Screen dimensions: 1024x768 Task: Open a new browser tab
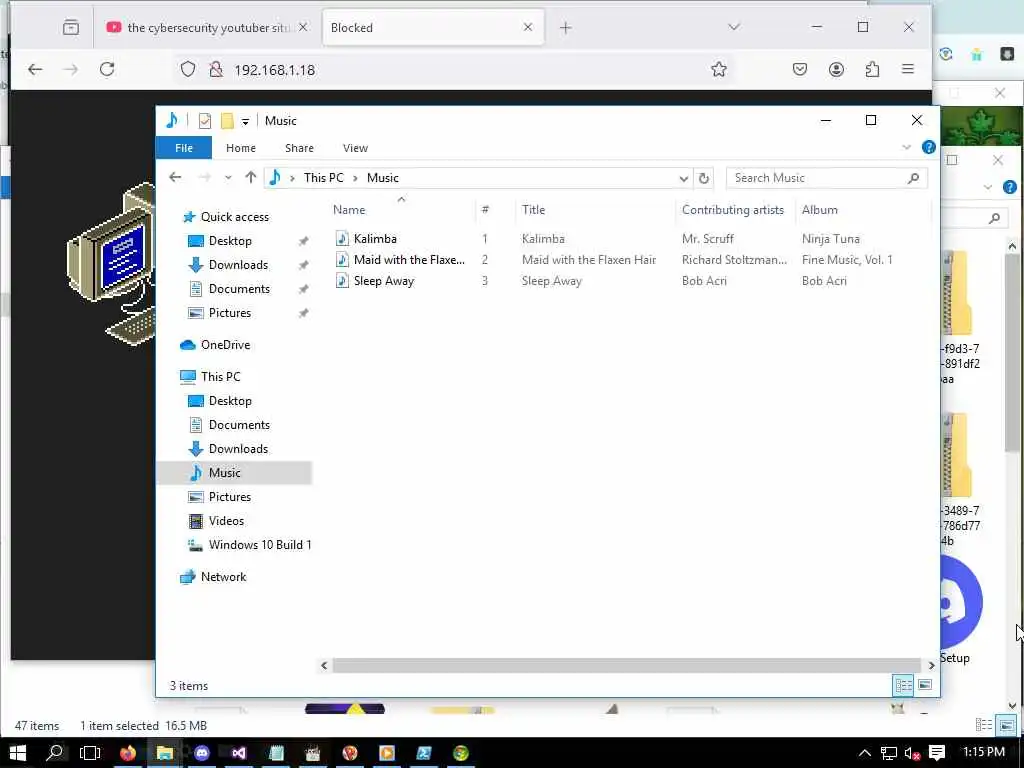coord(566,27)
